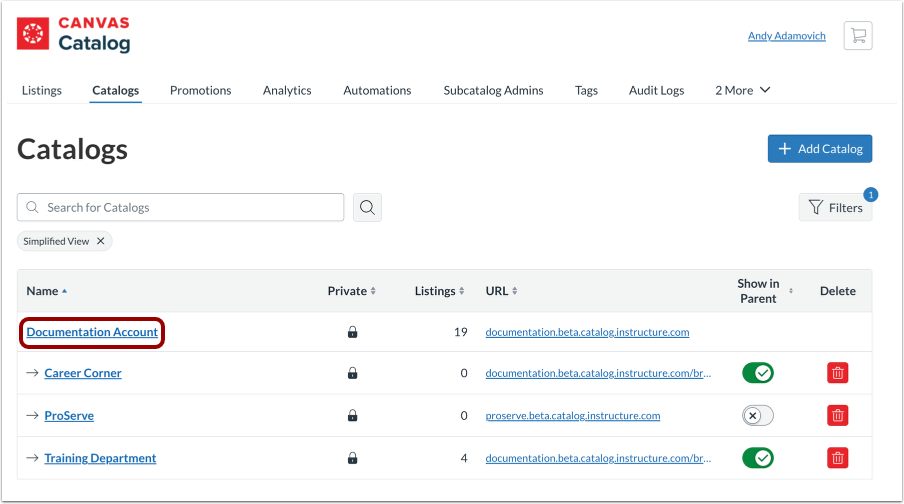This screenshot has height=504, width=904.
Task: Delete the Career Corner catalog
Action: tap(838, 373)
